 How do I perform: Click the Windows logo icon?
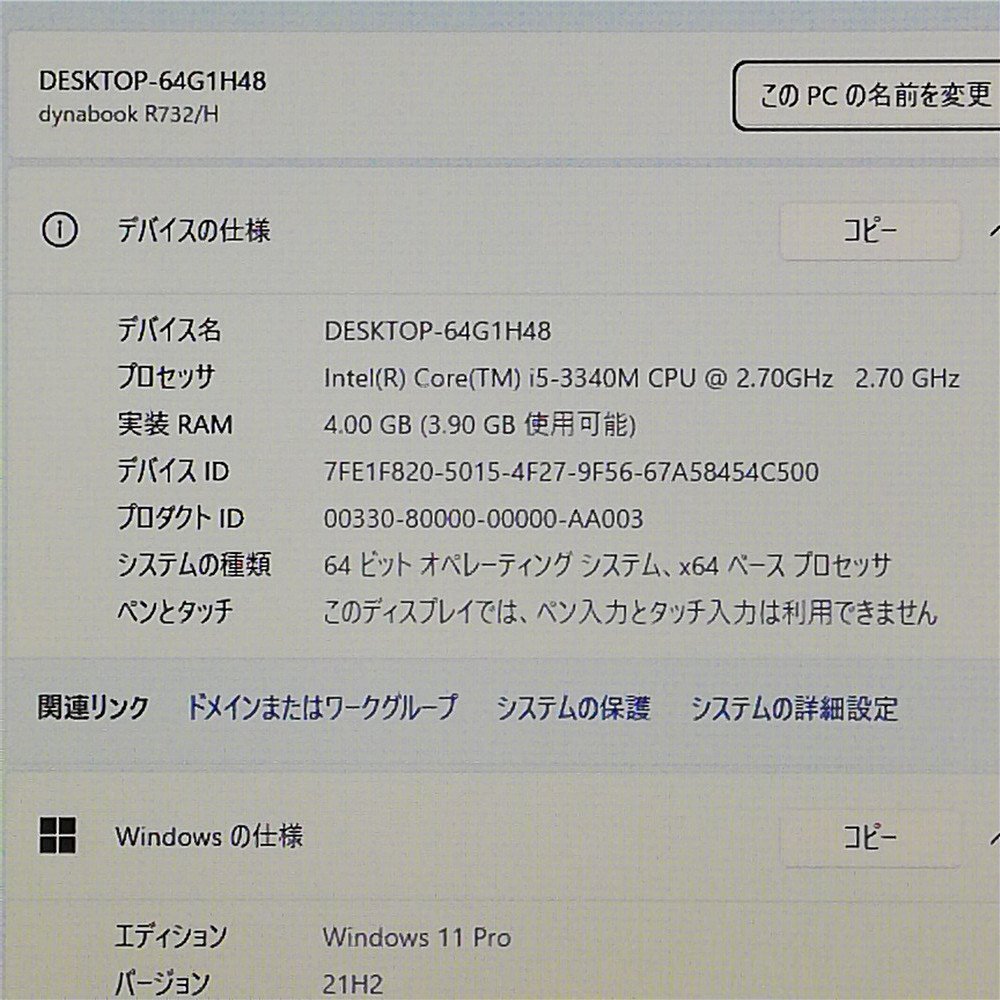point(57,835)
